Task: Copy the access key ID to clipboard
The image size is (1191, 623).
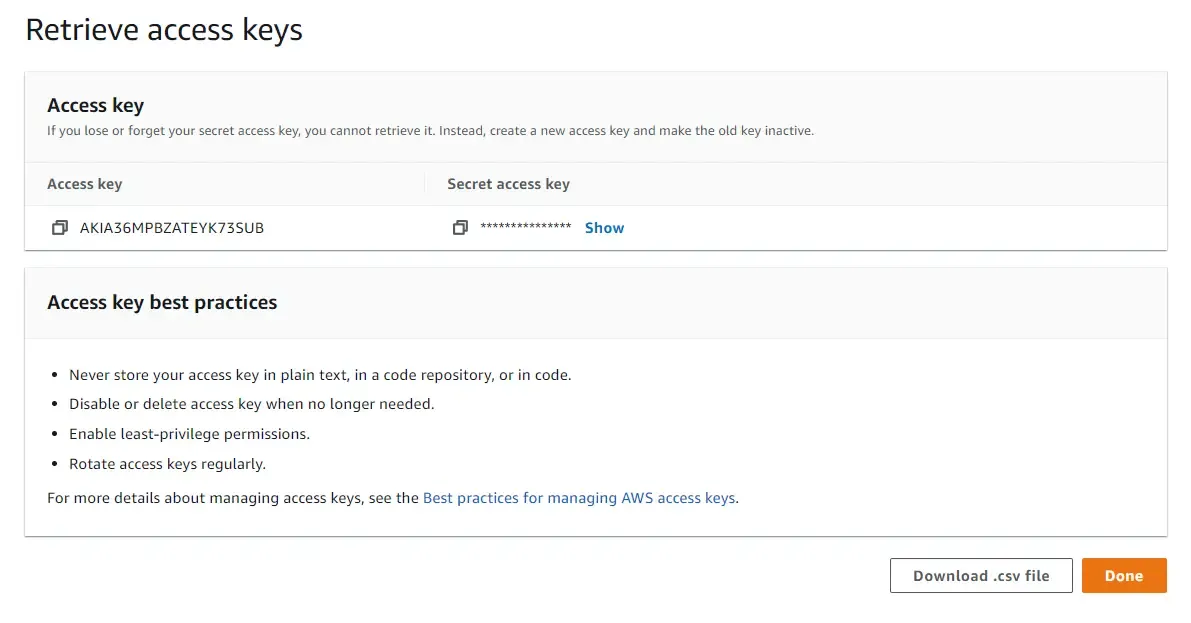Action: pyautogui.click(x=60, y=227)
